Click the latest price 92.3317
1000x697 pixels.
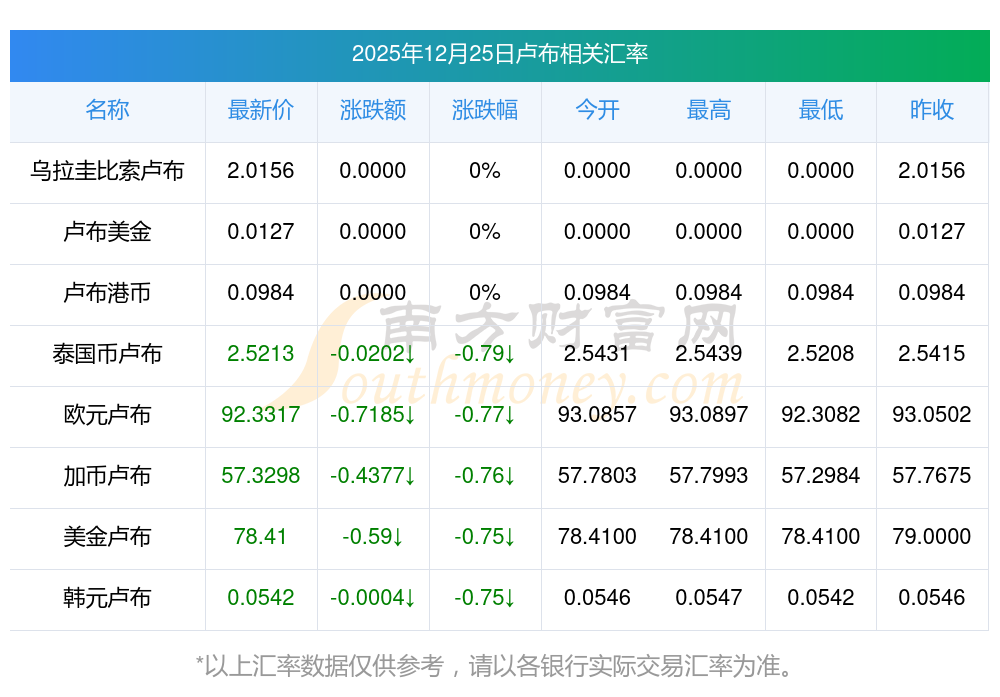(x=260, y=415)
